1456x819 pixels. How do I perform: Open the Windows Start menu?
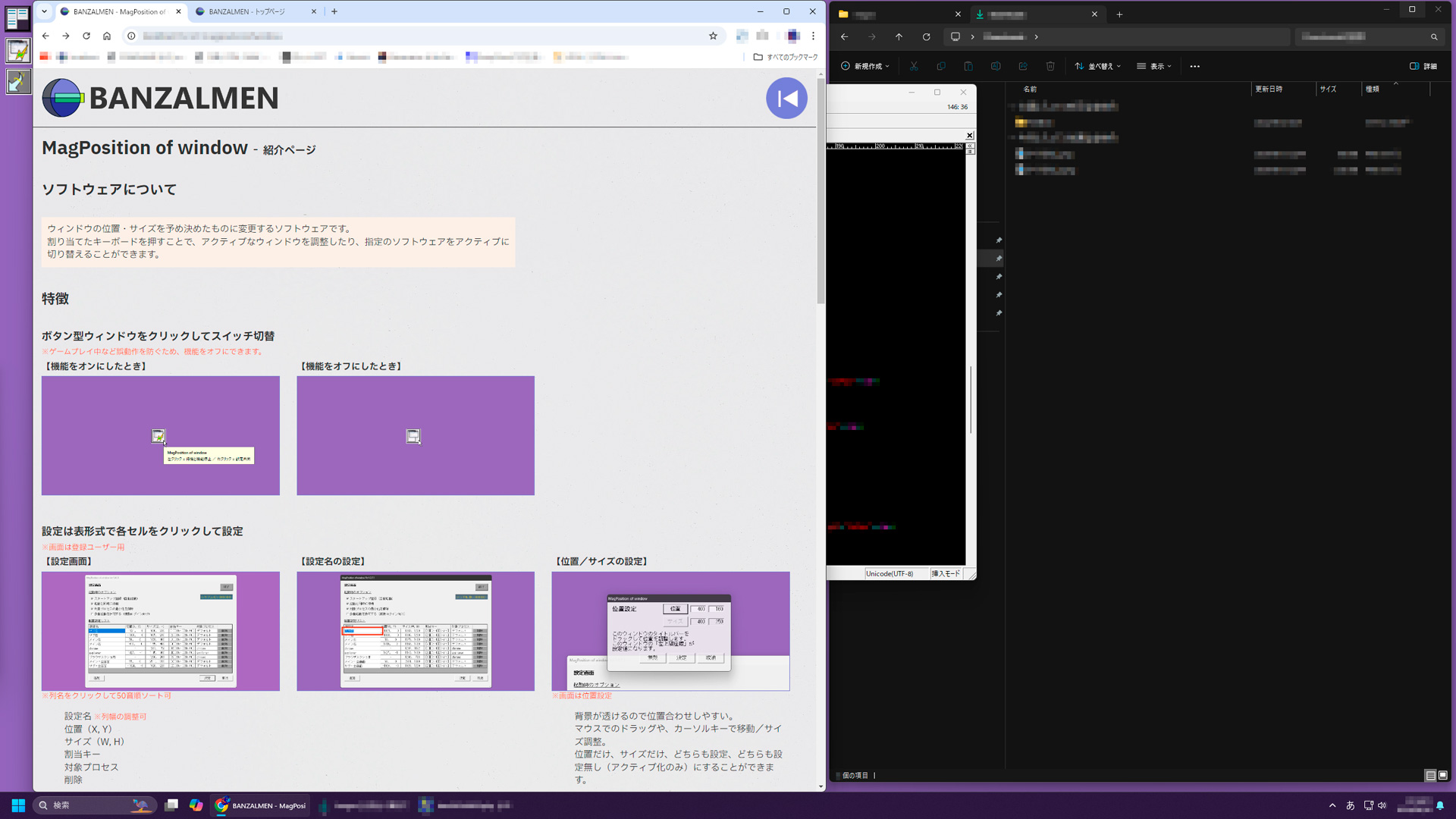pyautogui.click(x=18, y=805)
